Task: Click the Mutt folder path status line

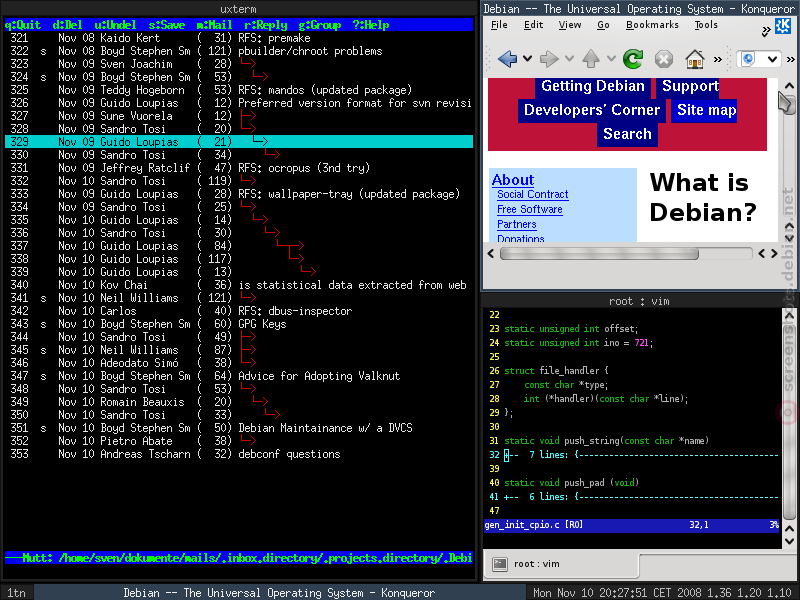Action: [x=239, y=558]
